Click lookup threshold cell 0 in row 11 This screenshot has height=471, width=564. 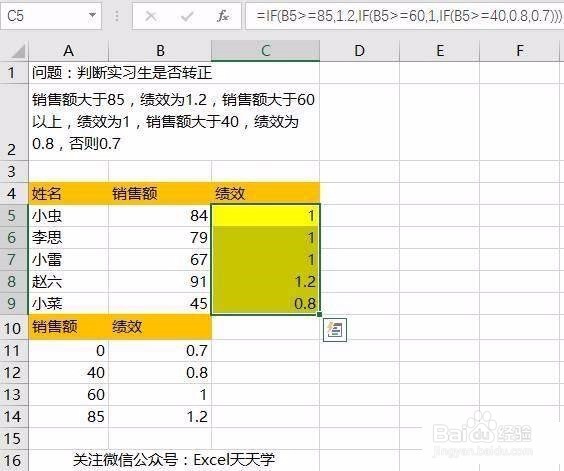(68, 350)
